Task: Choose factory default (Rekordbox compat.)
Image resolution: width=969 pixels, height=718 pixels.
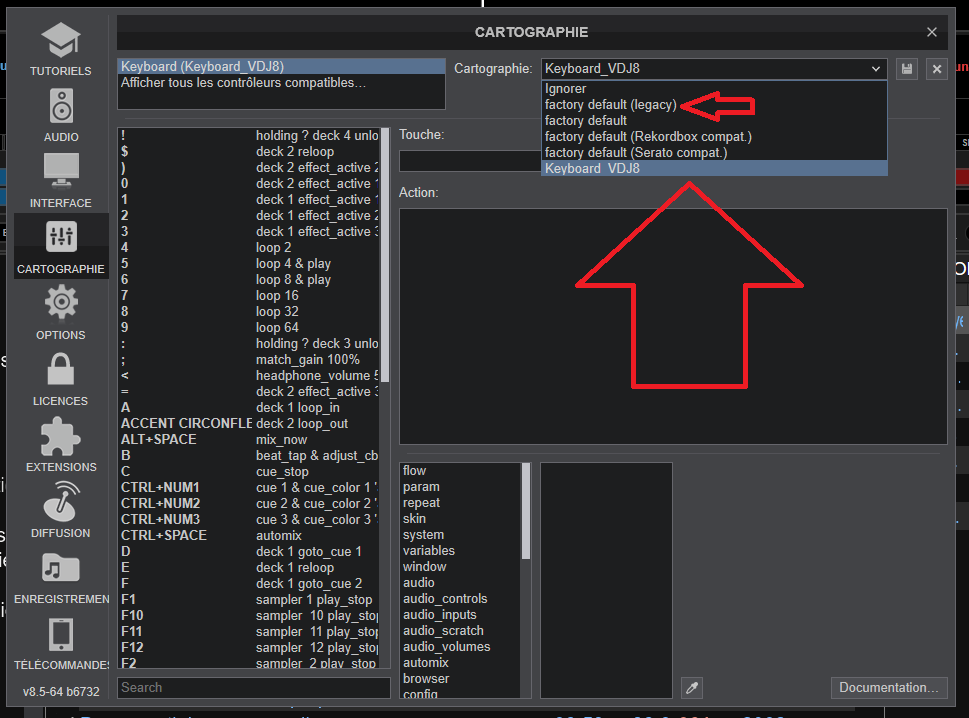Action: pos(714,137)
